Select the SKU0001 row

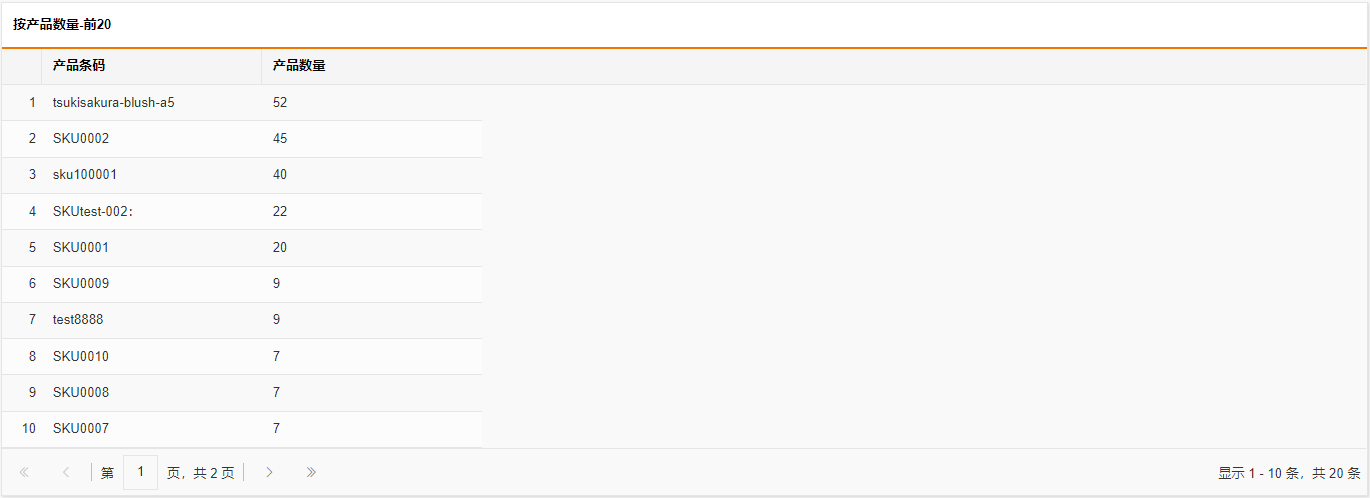click(x=242, y=247)
